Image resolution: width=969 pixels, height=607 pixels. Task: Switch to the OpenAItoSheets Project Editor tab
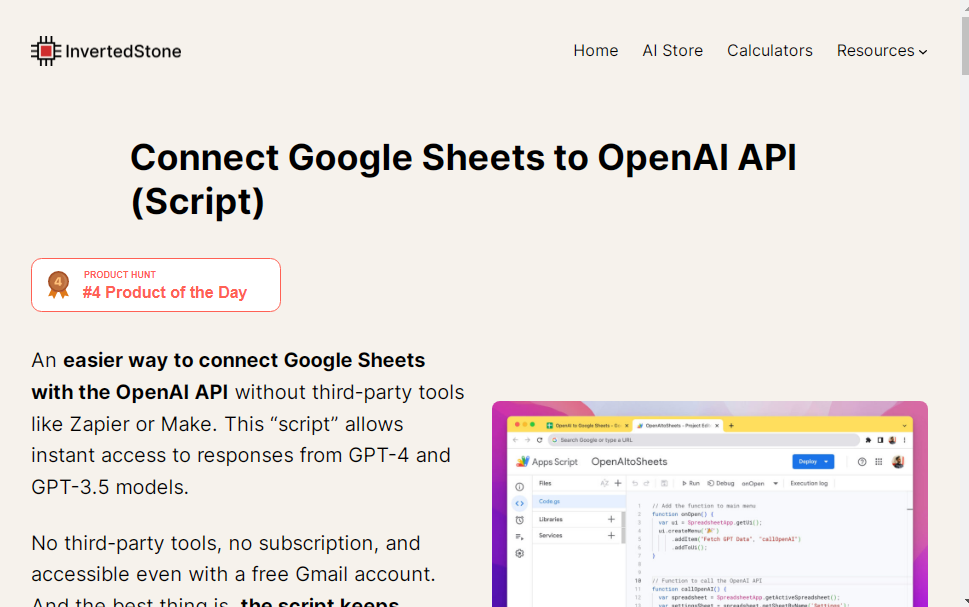tap(673, 426)
